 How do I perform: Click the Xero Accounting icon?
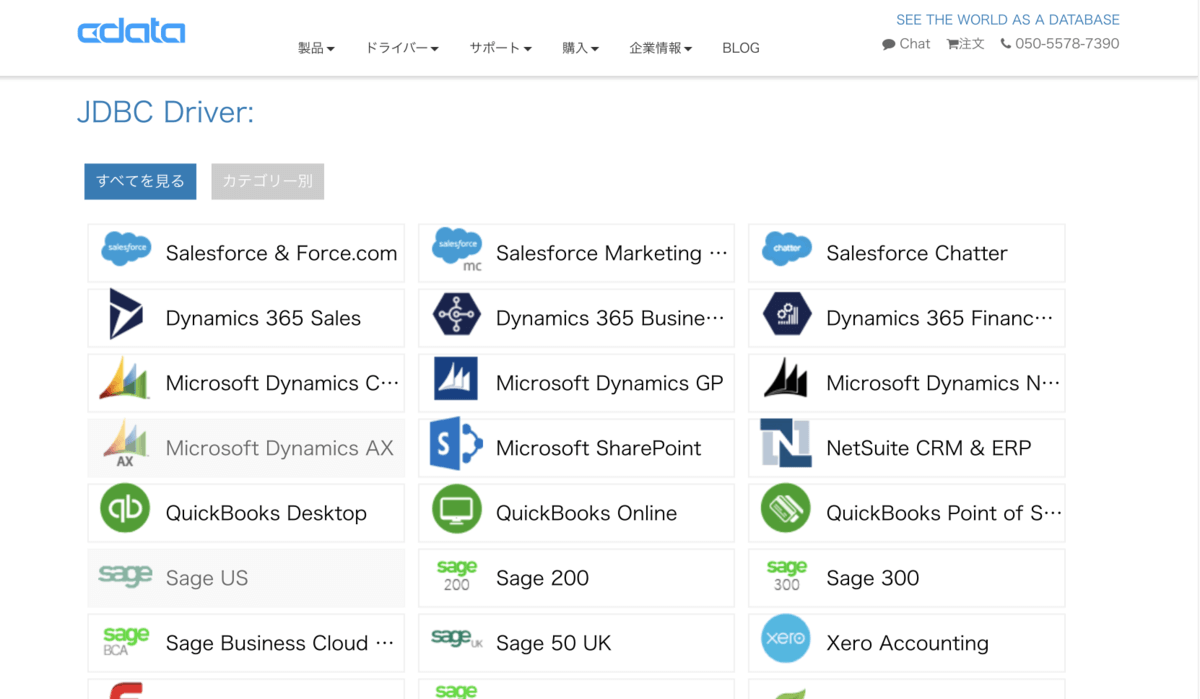click(x=786, y=639)
